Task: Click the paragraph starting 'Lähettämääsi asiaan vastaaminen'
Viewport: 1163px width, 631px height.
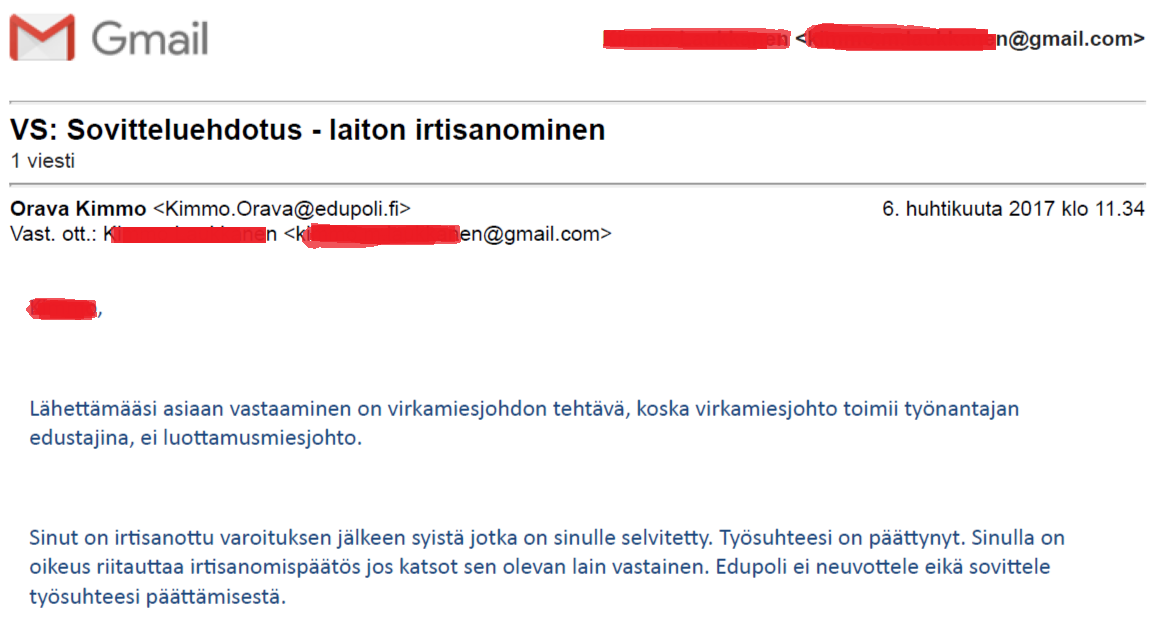Action: pos(510,409)
